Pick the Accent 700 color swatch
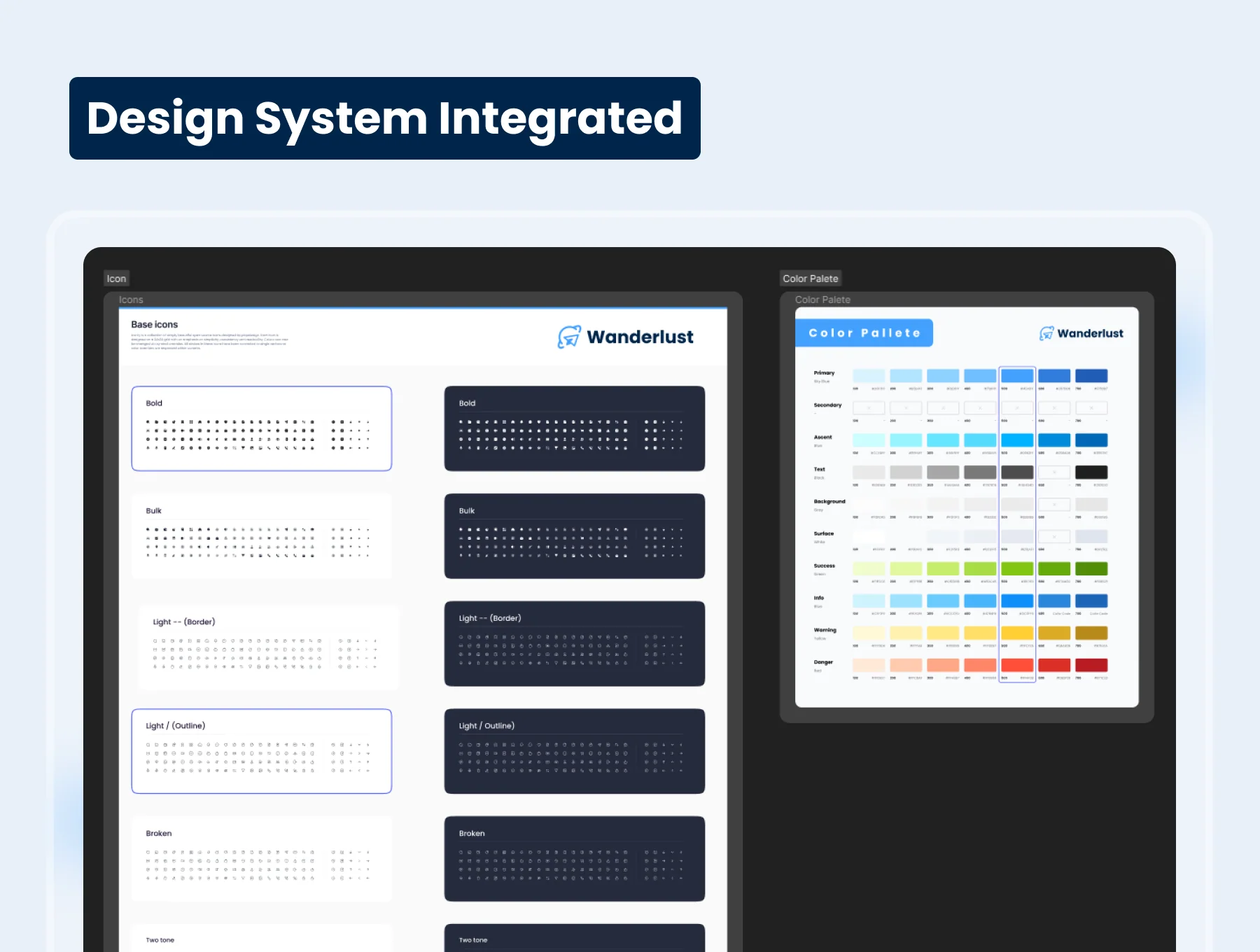1260x952 pixels. point(1091,440)
